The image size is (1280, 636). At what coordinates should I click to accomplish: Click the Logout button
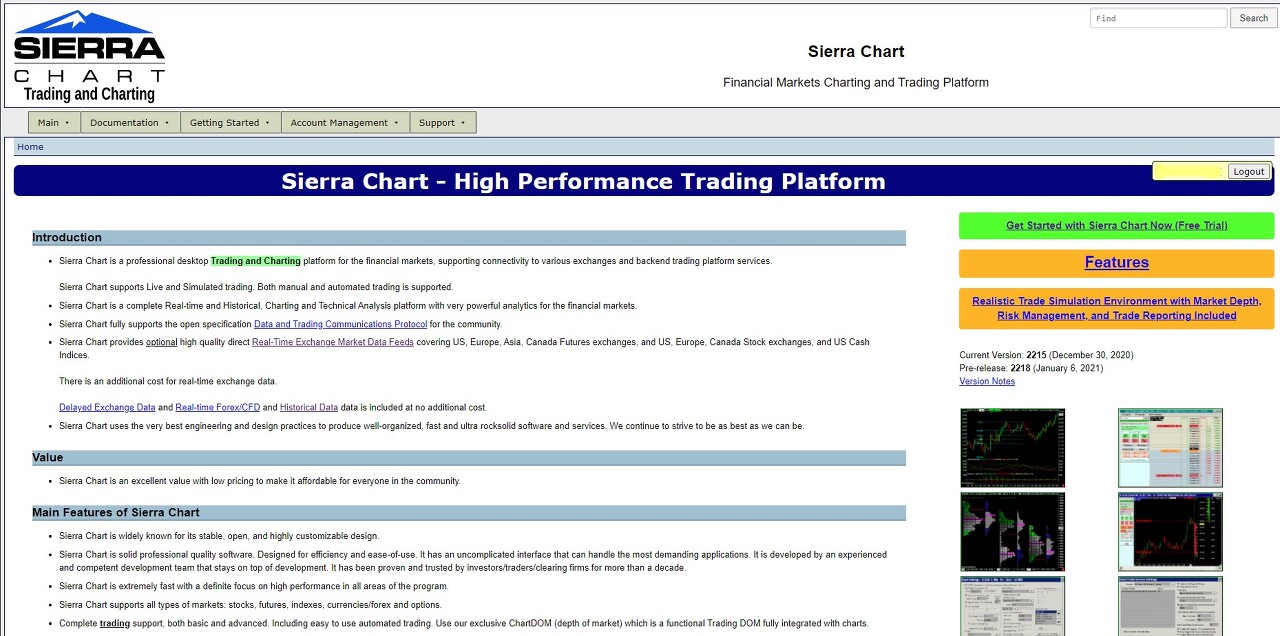[x=1248, y=171]
